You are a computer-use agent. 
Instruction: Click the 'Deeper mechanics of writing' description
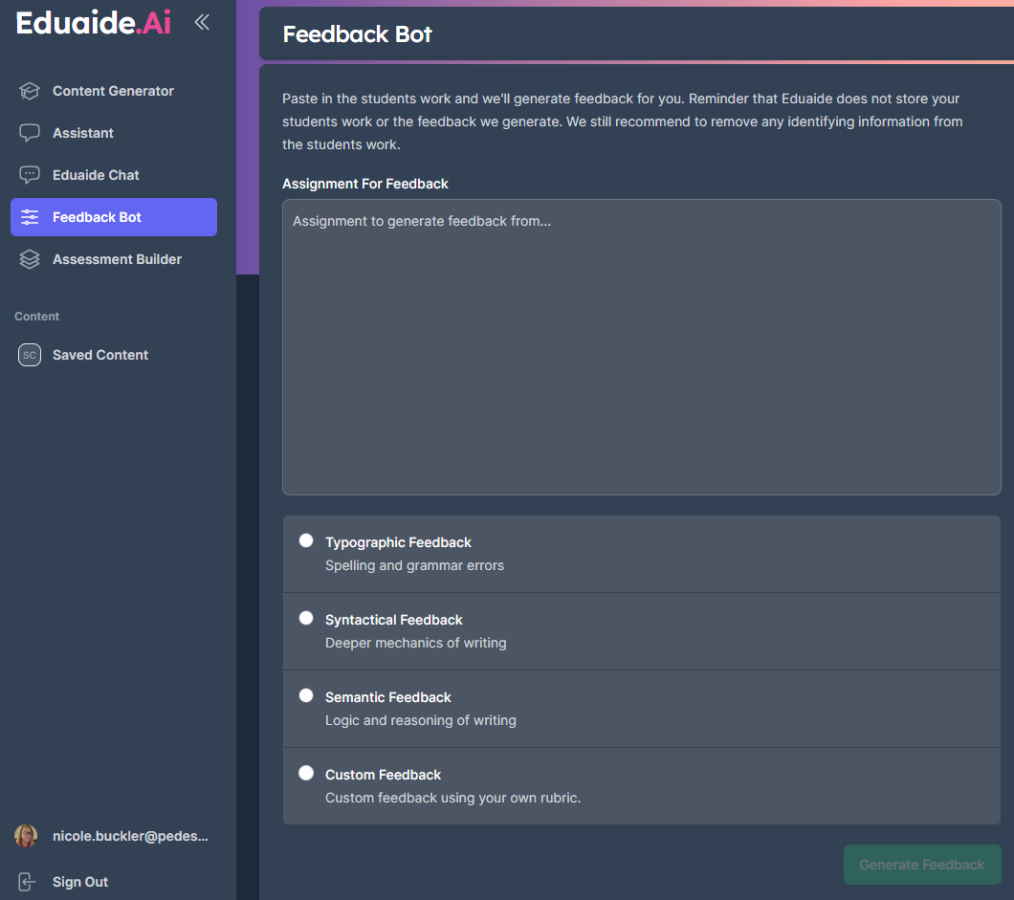click(416, 643)
